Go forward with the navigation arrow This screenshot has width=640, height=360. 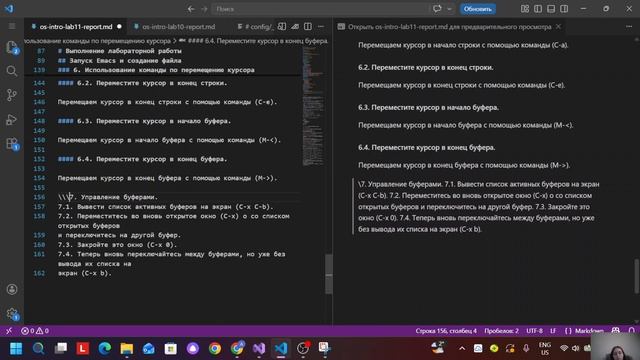[x=204, y=9]
